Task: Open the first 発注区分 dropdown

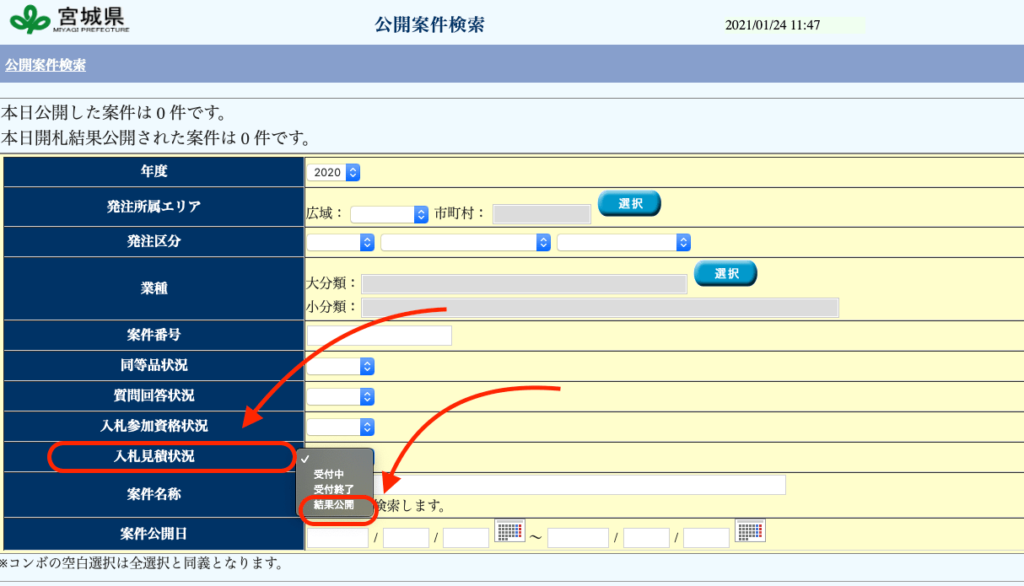Action: coord(340,242)
